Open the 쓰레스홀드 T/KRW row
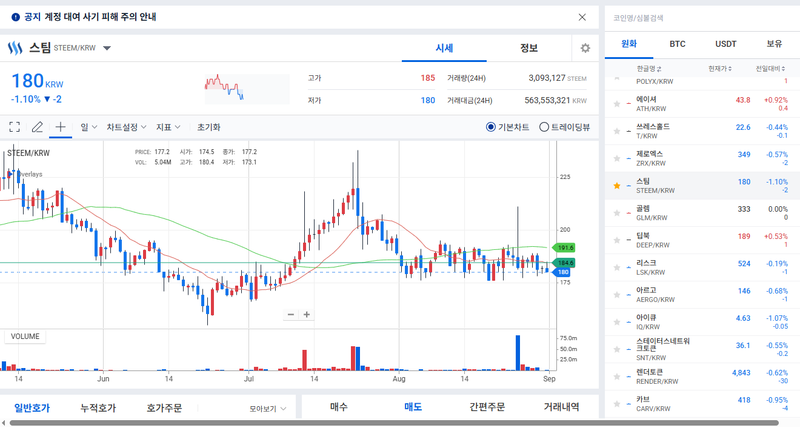Image resolution: width=800 pixels, height=427 pixels. [x=702, y=131]
